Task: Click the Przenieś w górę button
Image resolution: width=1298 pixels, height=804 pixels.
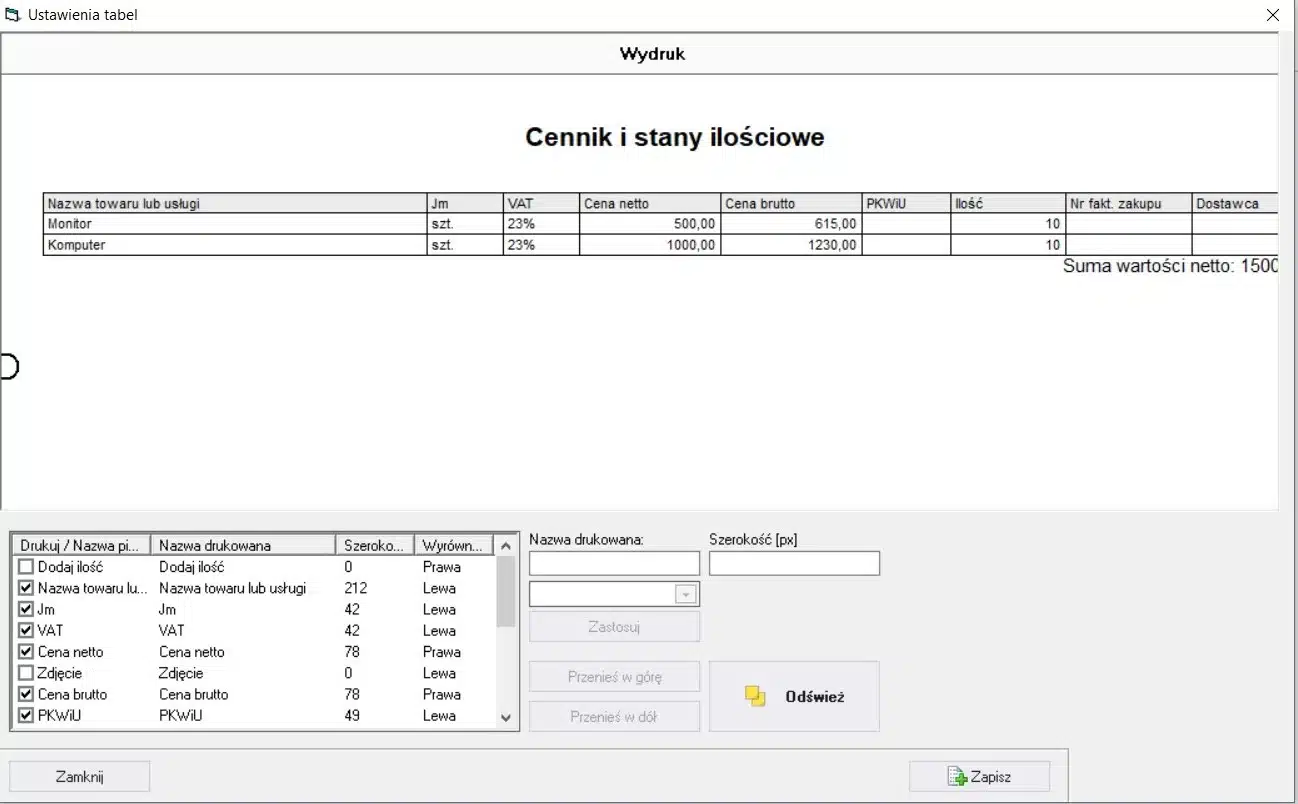Action: 614,676
